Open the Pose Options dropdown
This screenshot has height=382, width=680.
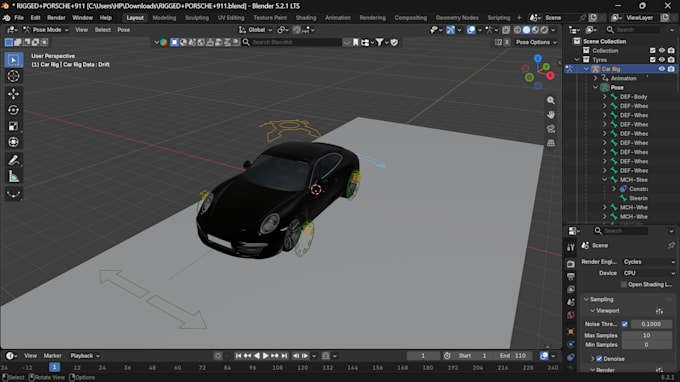coord(536,42)
